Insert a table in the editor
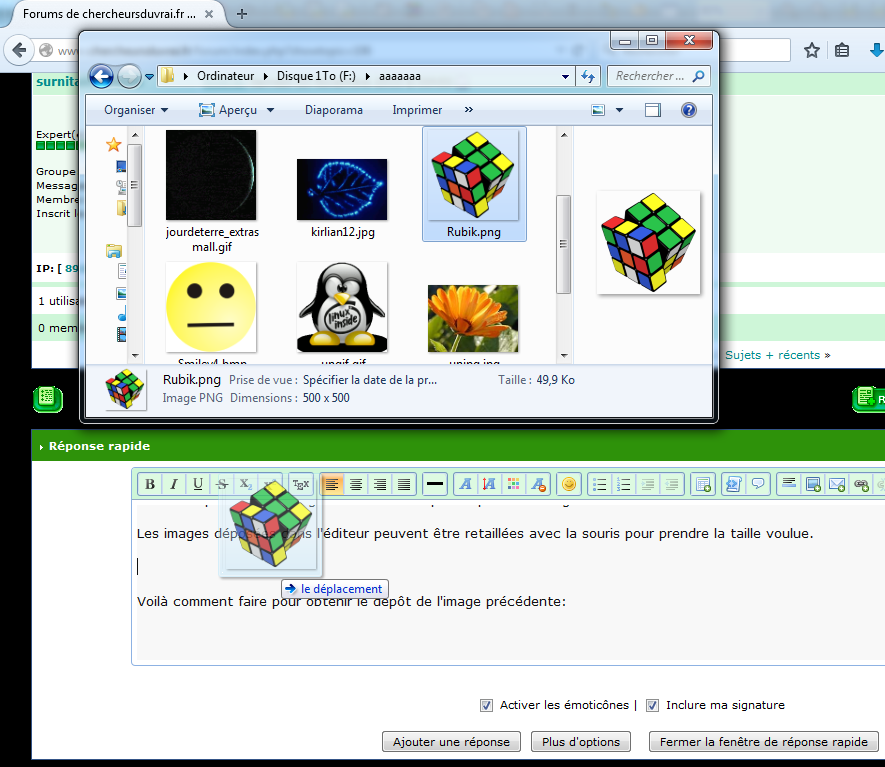 (x=703, y=484)
